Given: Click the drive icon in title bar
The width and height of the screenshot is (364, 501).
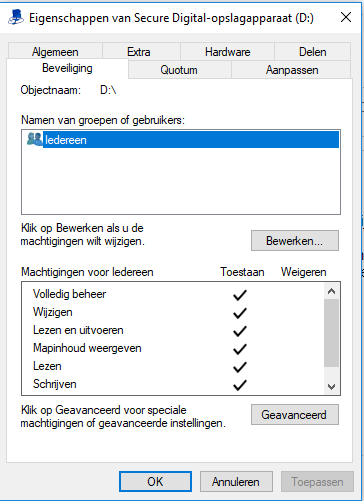Looking at the screenshot, I should [16, 17].
